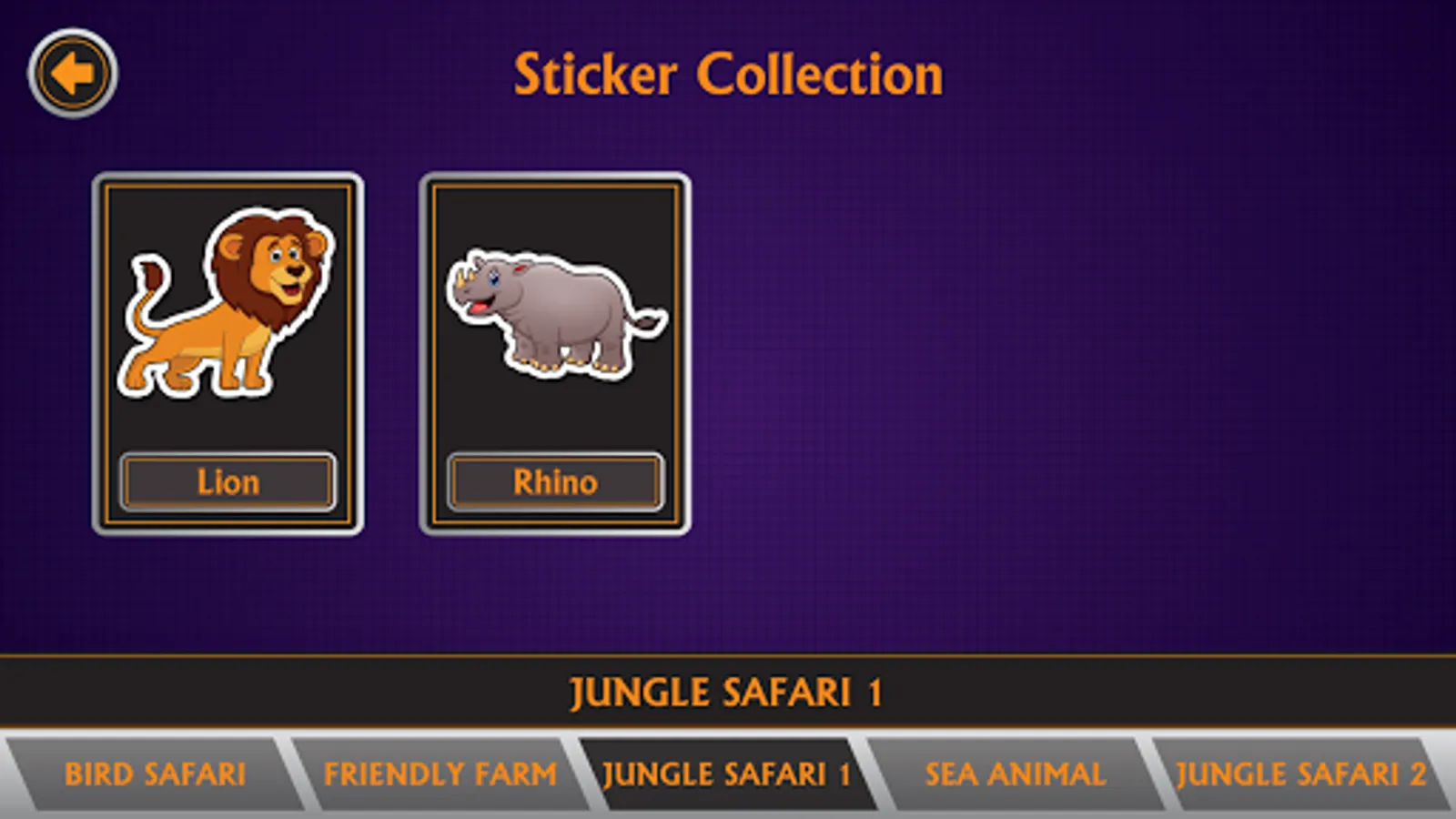Go back using the orange arrow button
The image size is (1456, 819).
[73, 73]
